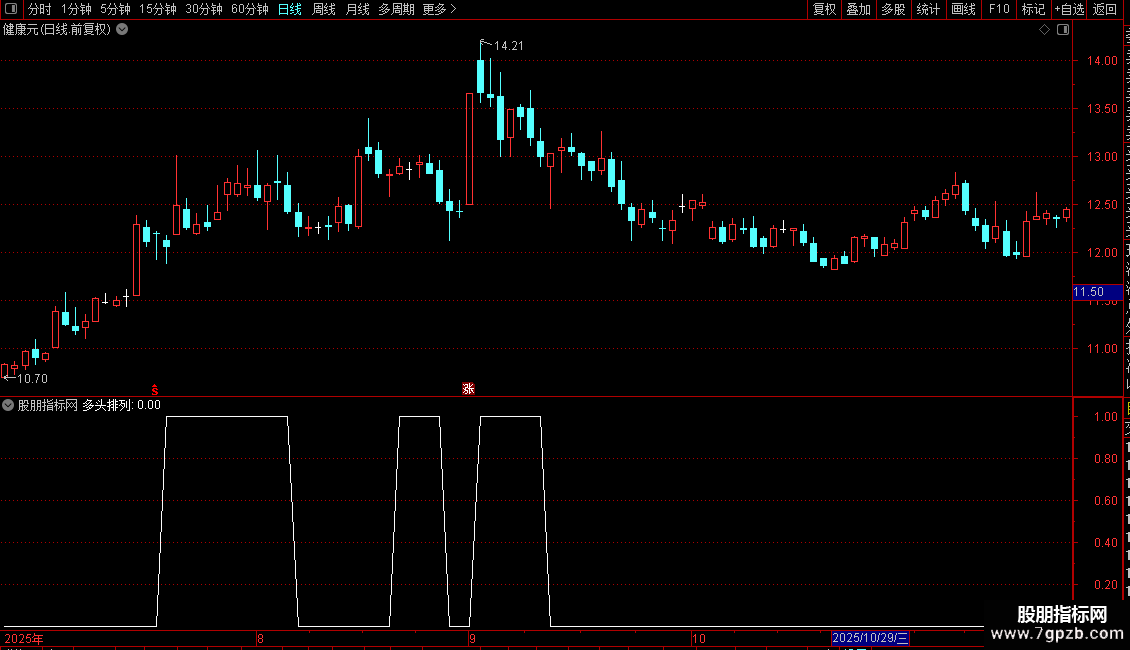Click the 叠加 overlay button
The height and width of the screenshot is (650, 1130).
858,9
